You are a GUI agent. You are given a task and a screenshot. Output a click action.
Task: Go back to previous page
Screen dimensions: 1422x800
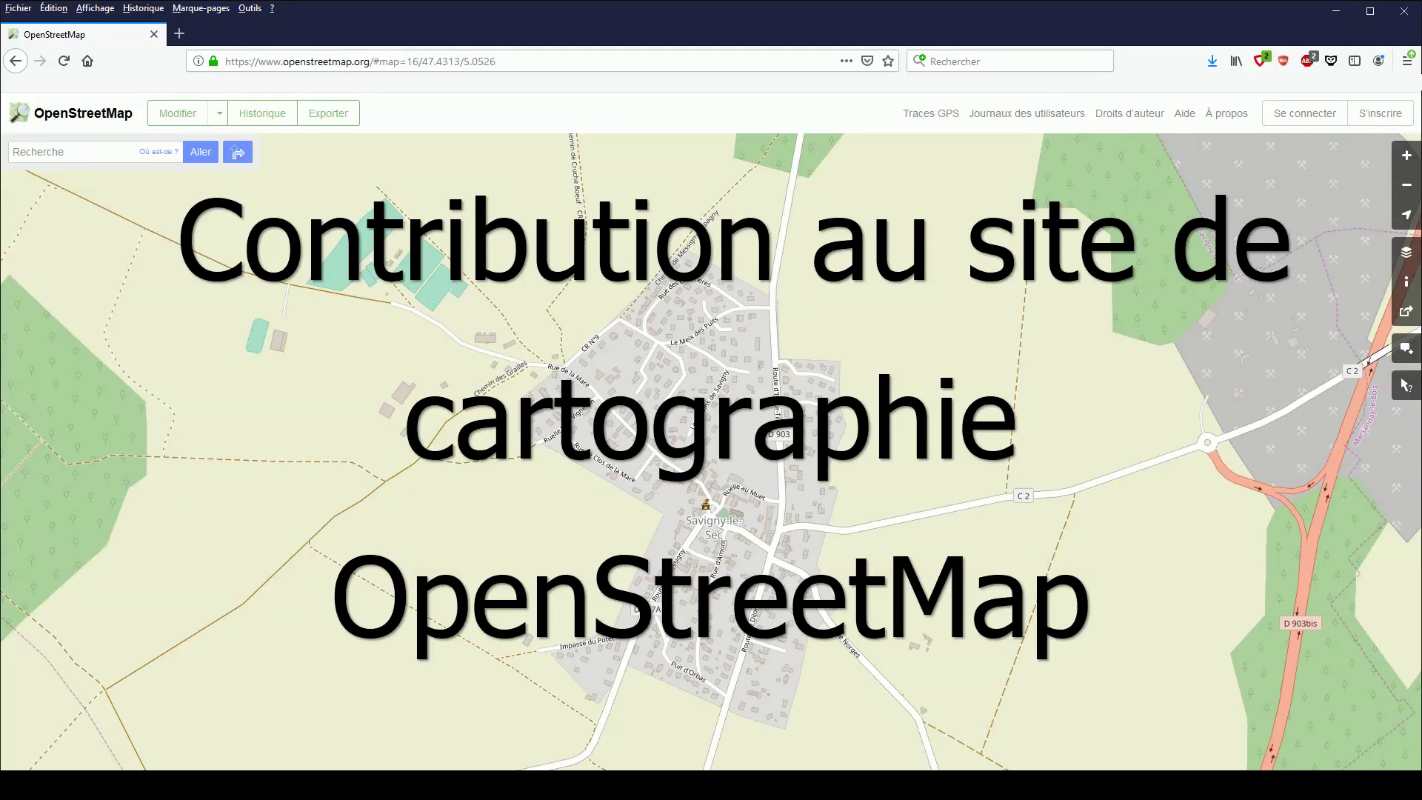(15, 61)
